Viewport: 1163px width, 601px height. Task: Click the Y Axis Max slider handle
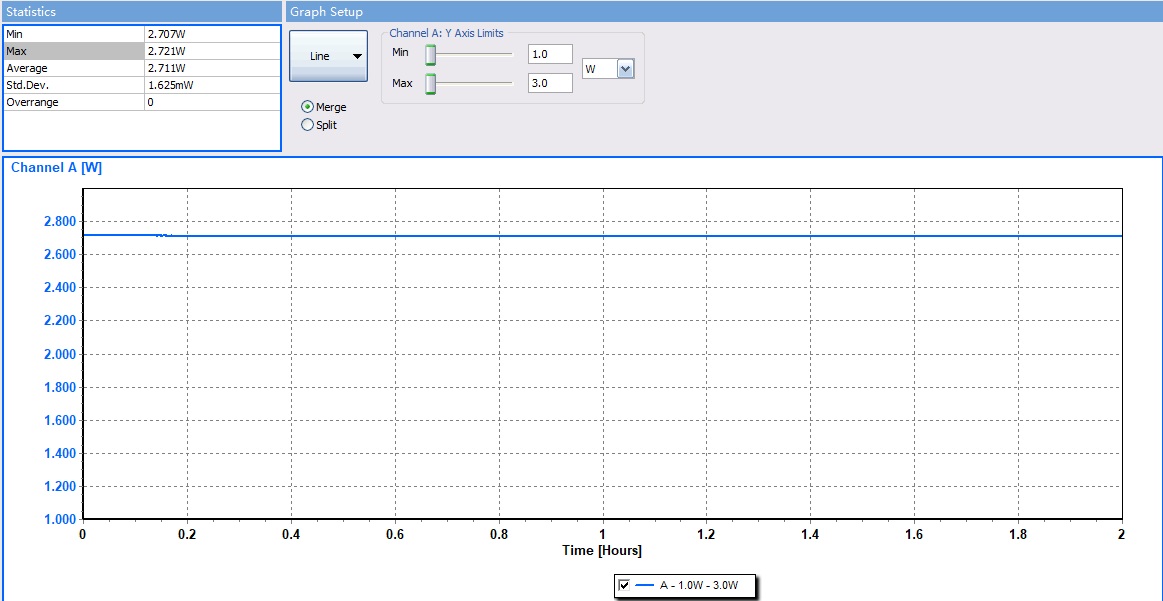pos(431,84)
